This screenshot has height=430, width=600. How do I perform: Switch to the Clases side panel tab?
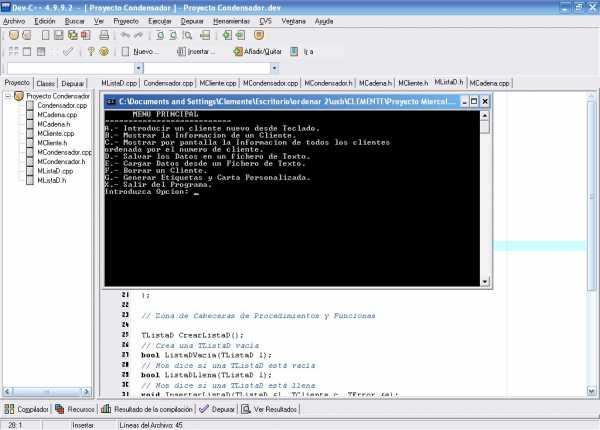[46, 83]
